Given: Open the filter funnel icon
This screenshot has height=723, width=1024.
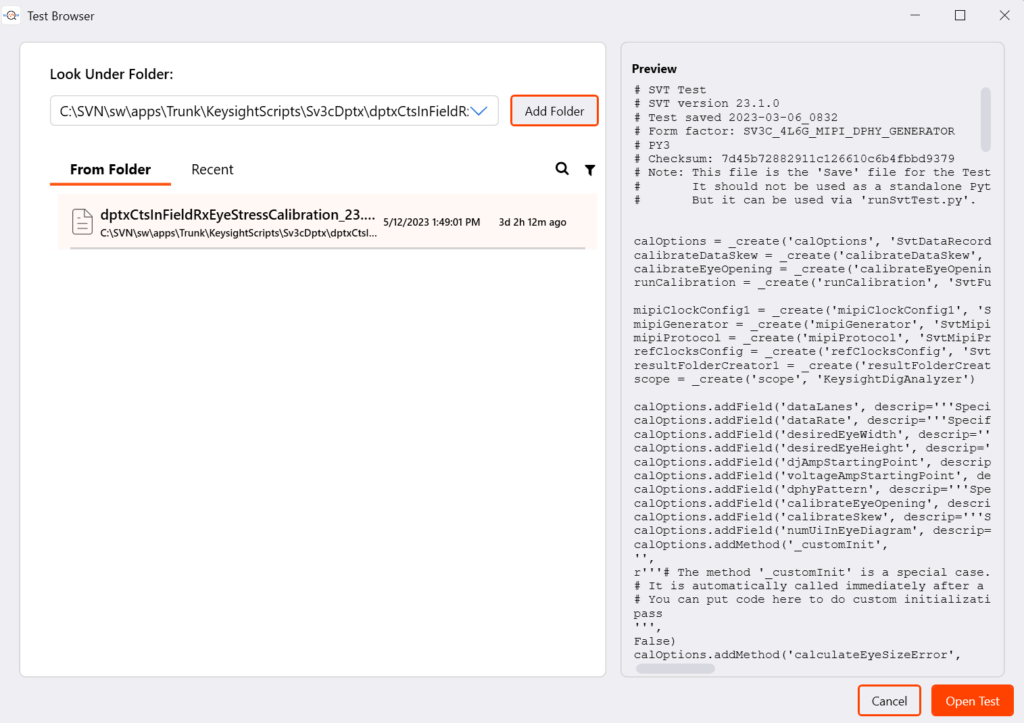Looking at the screenshot, I should click(x=590, y=170).
